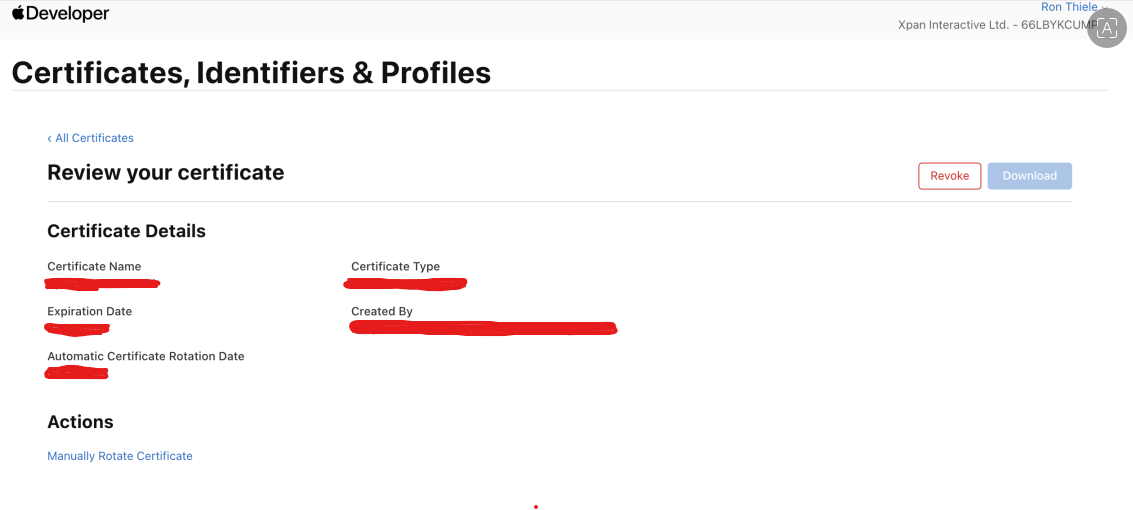Download the certificate
The height and width of the screenshot is (510, 1133).
tap(1030, 176)
